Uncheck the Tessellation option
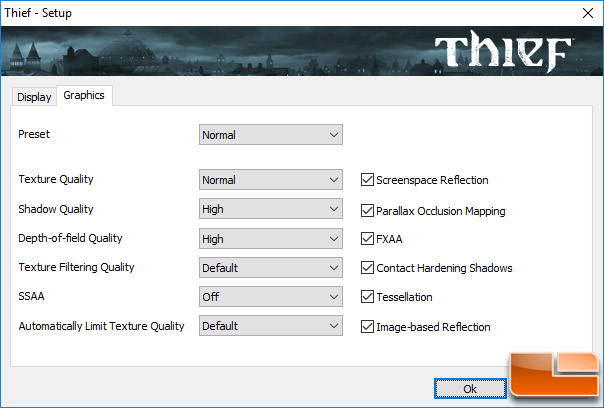The width and height of the screenshot is (604, 408). [367, 297]
